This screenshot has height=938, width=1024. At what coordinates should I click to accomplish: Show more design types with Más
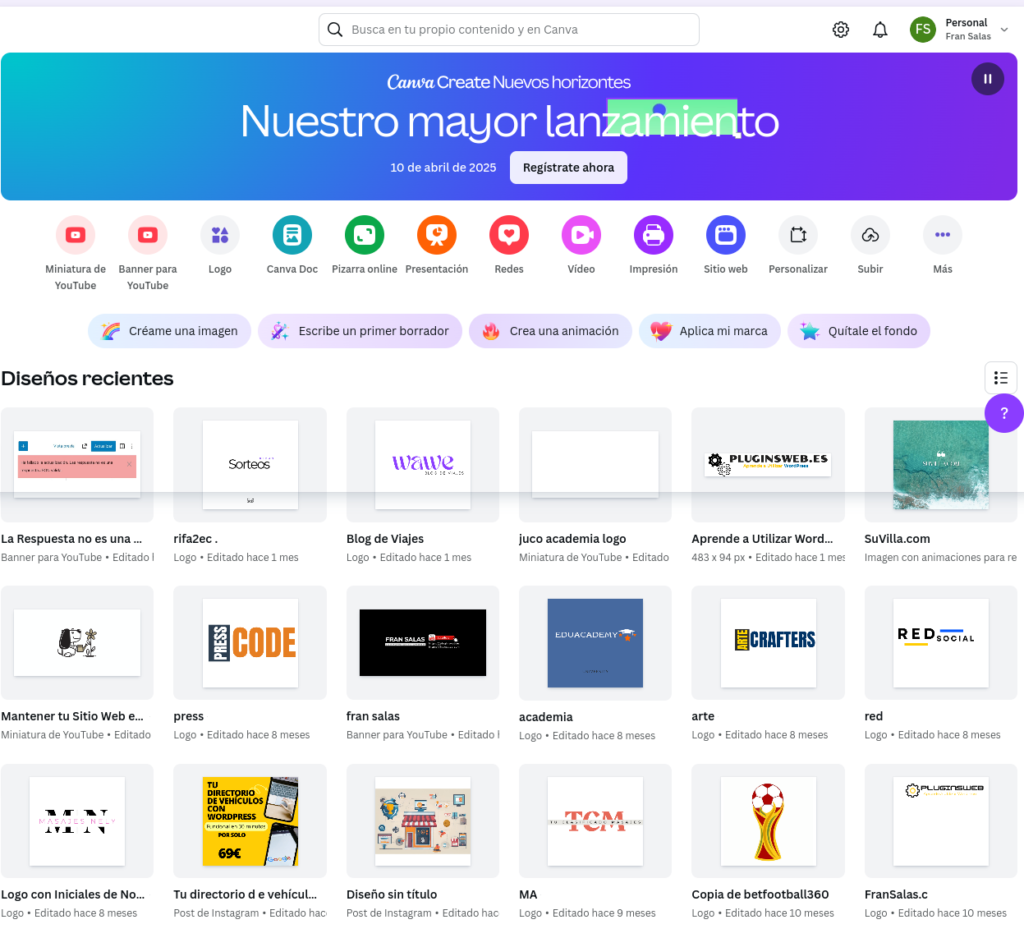coord(942,234)
